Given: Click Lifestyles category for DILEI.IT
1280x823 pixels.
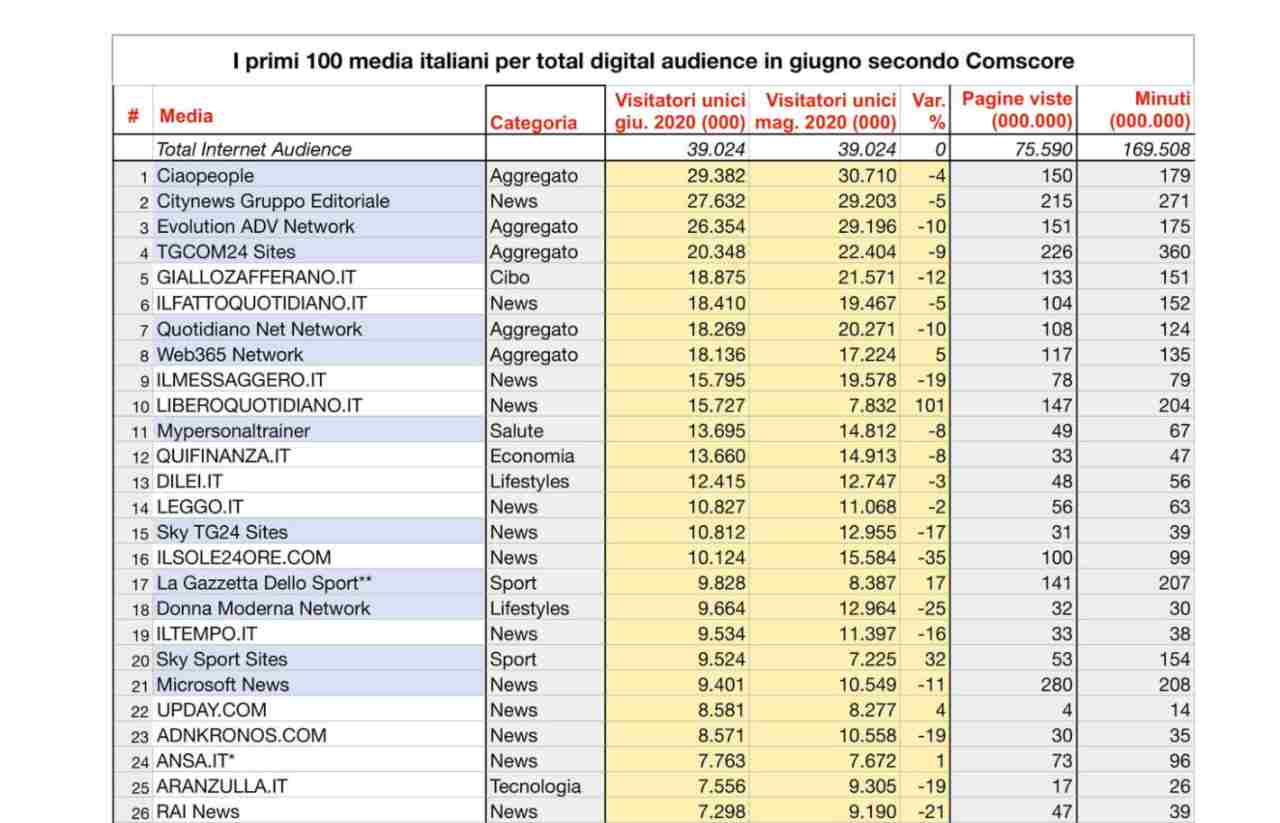Looking at the screenshot, I should tap(529, 481).
